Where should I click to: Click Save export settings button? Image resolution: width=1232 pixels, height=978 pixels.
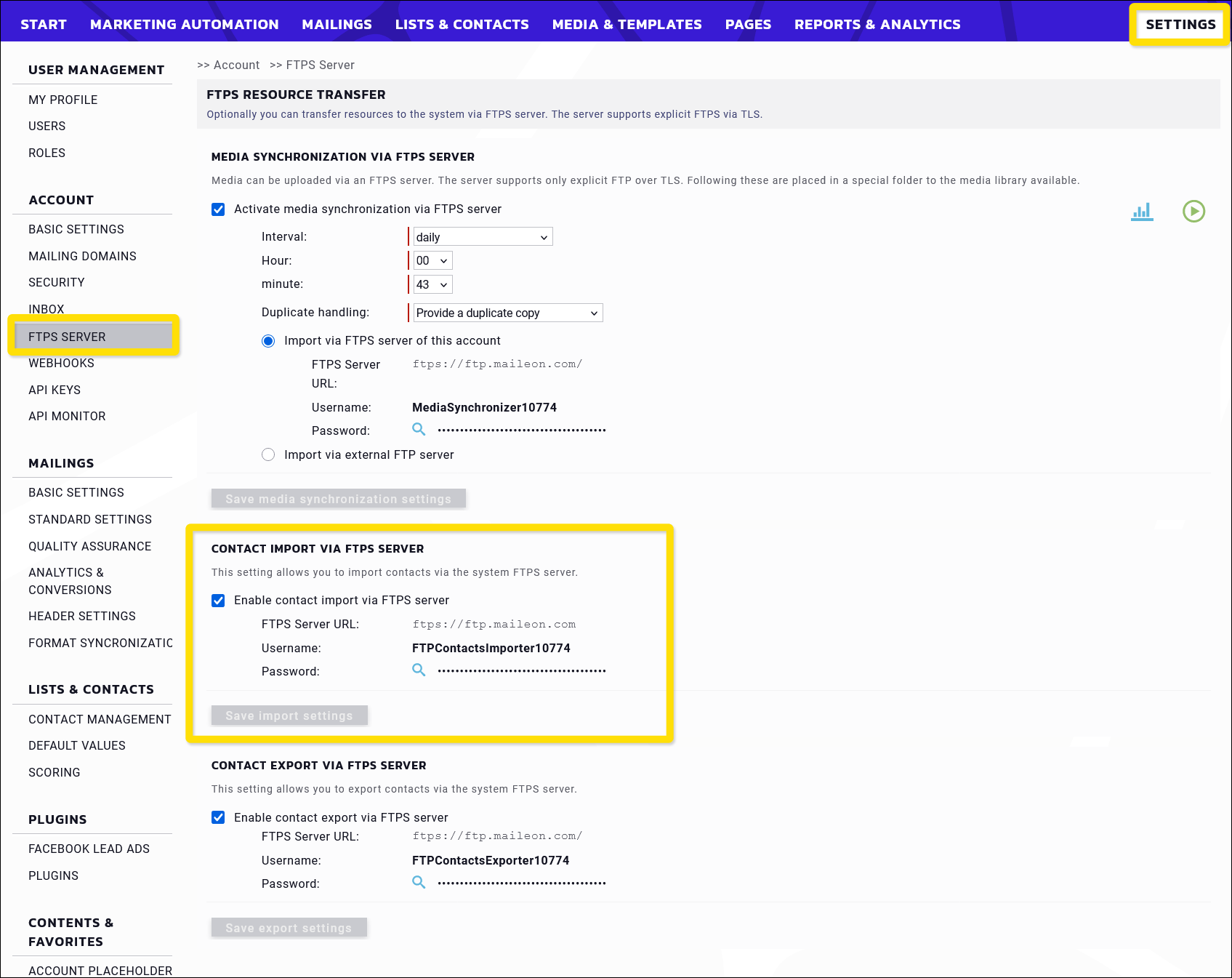pos(289,928)
